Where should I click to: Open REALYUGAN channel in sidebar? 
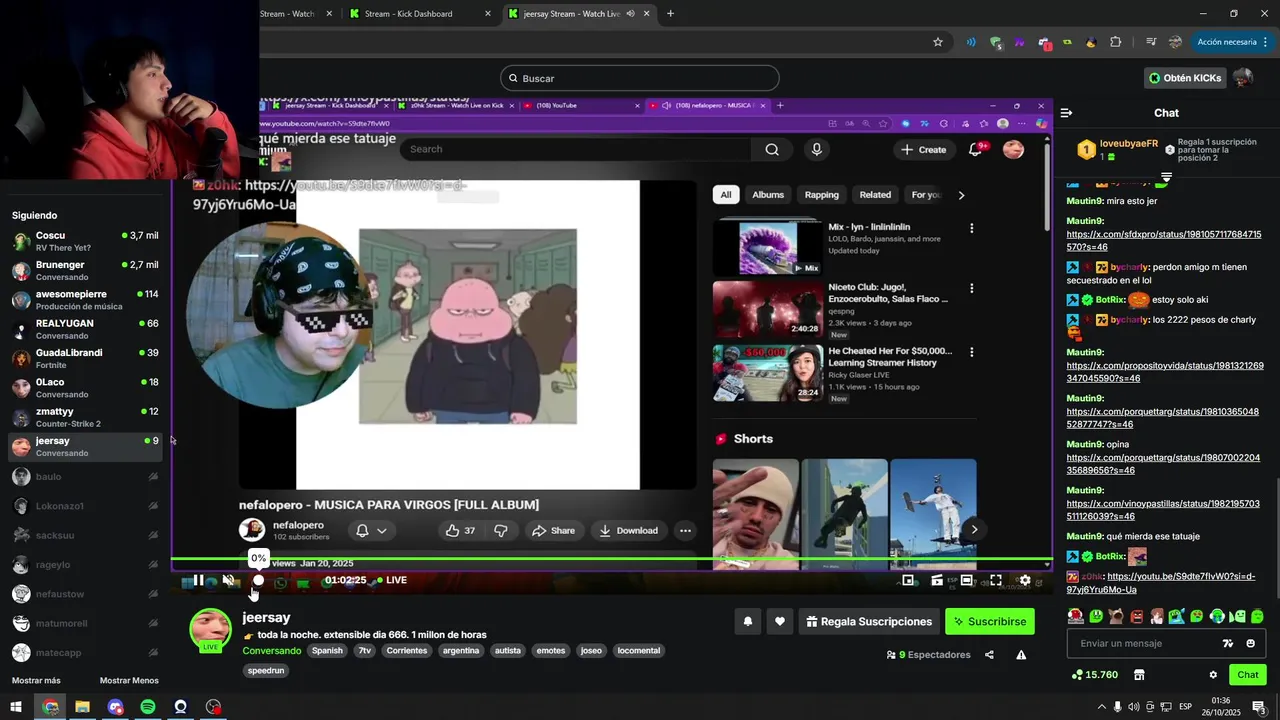tap(85, 329)
